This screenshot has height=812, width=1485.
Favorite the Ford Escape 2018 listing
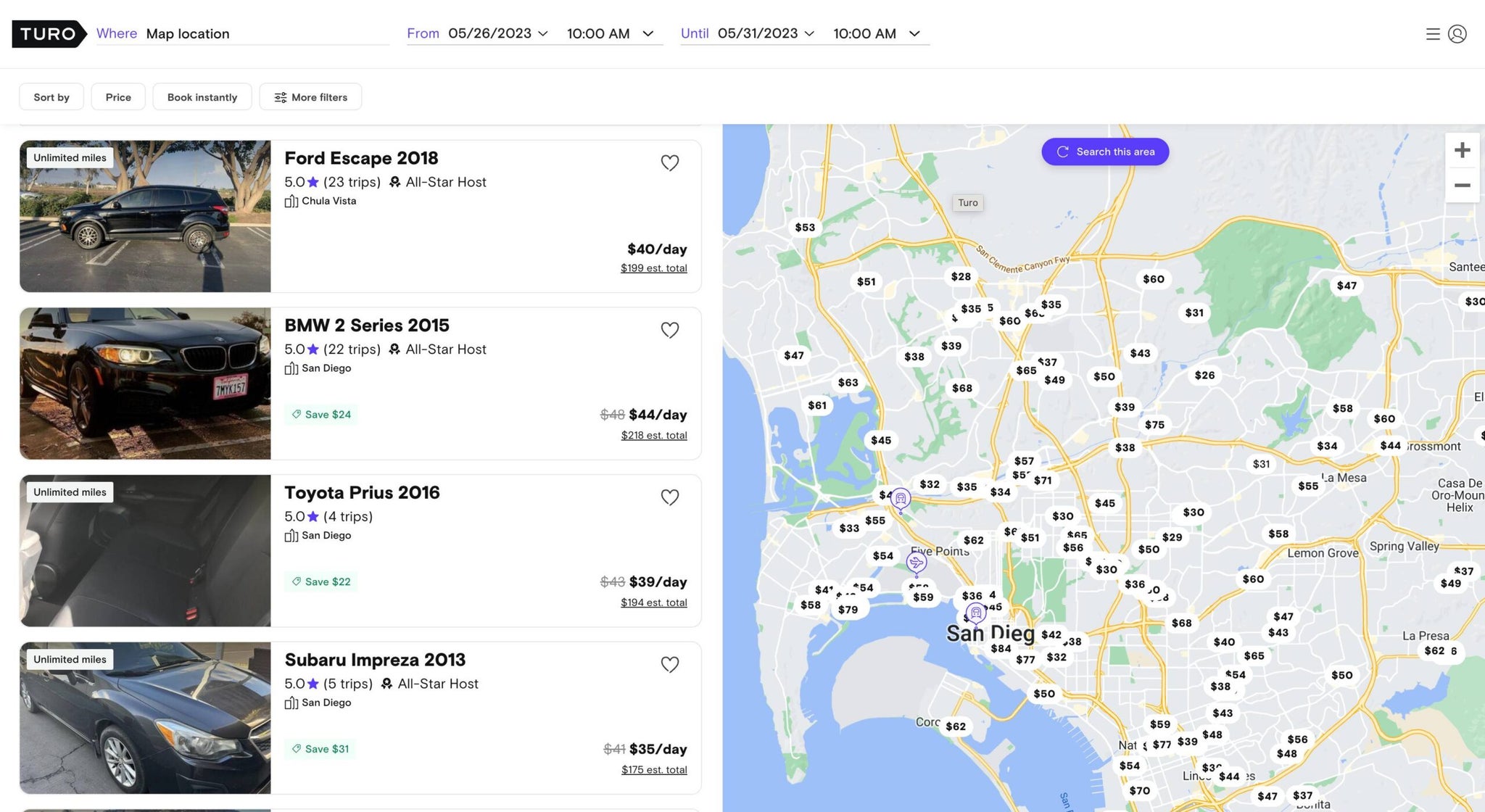[x=669, y=163]
